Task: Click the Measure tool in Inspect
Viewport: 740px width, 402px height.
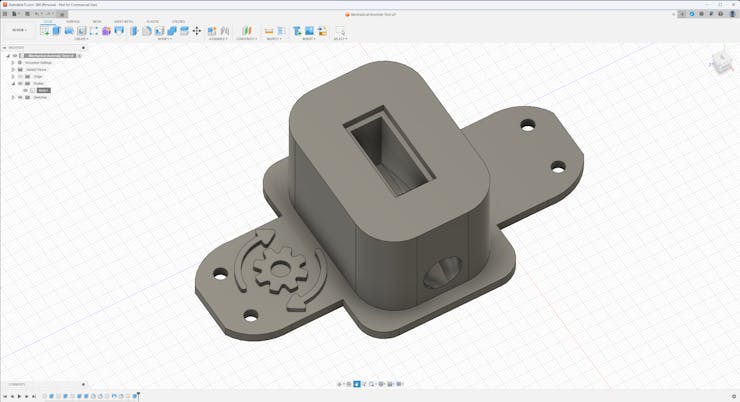Action: click(269, 31)
